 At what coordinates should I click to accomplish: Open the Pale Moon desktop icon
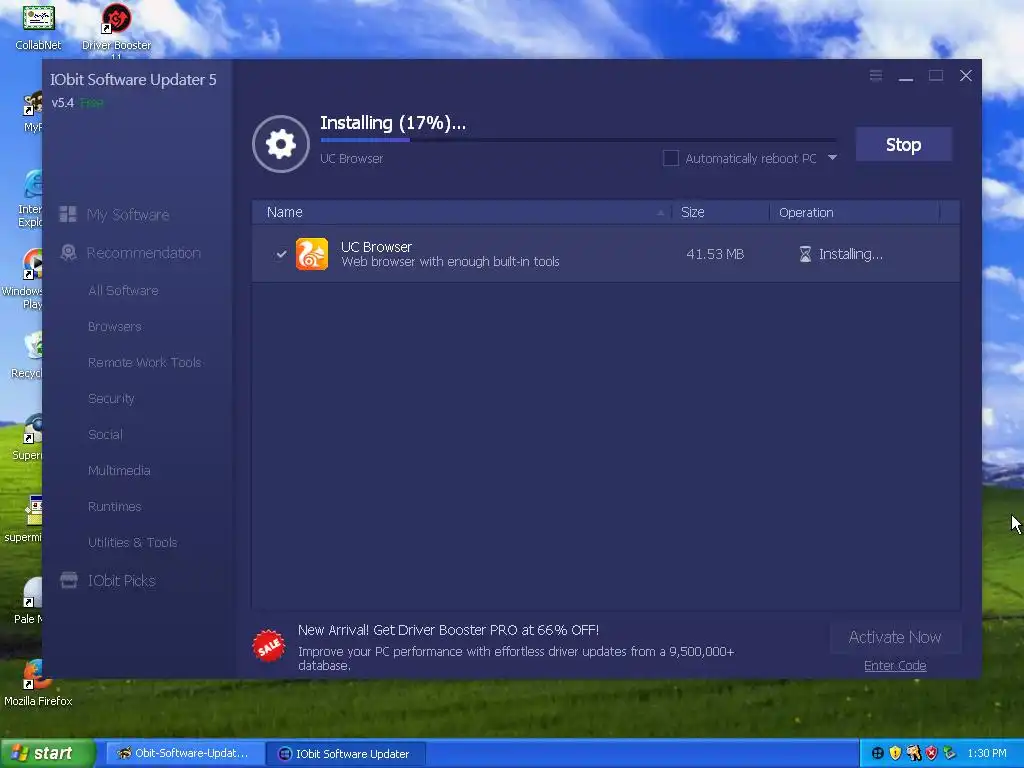pos(28,601)
